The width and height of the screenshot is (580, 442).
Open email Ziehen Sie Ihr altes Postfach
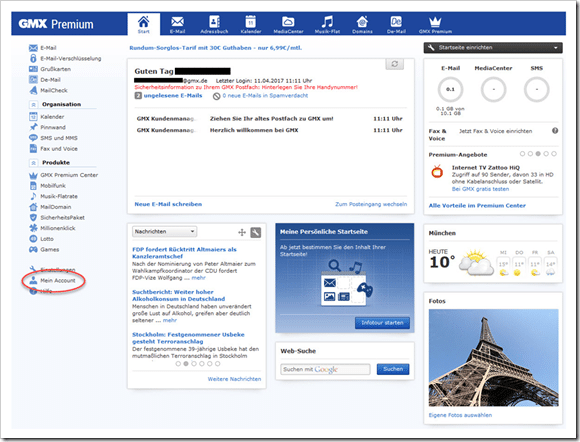269,119
